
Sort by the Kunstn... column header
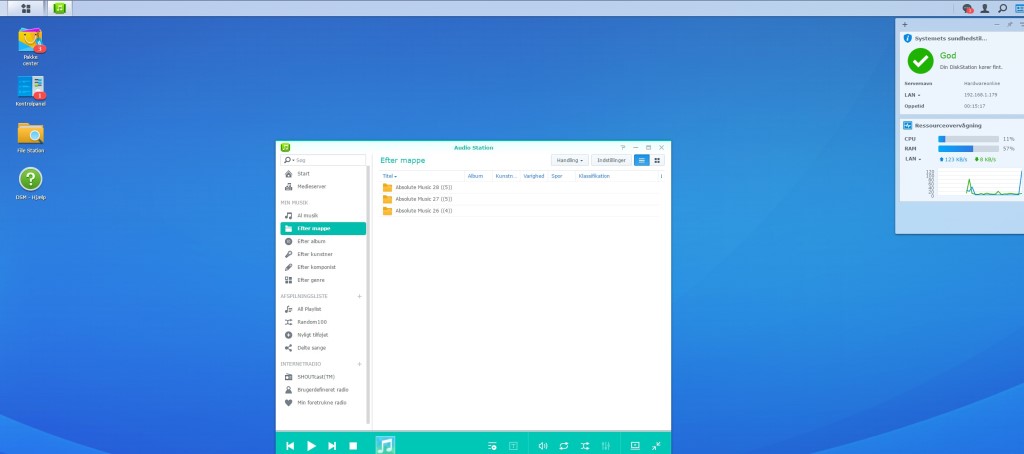tap(507, 176)
